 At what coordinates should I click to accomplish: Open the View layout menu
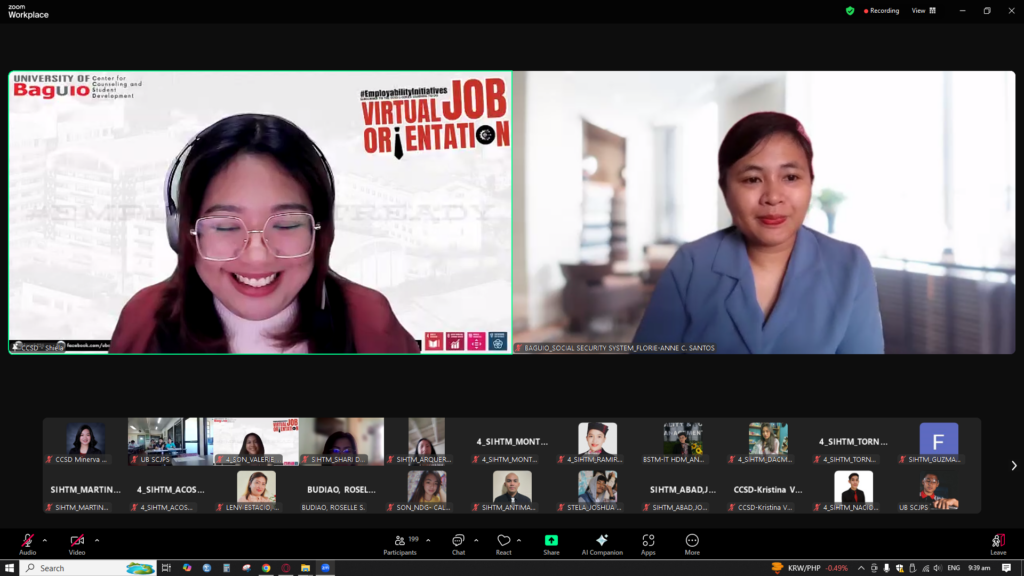tap(923, 10)
